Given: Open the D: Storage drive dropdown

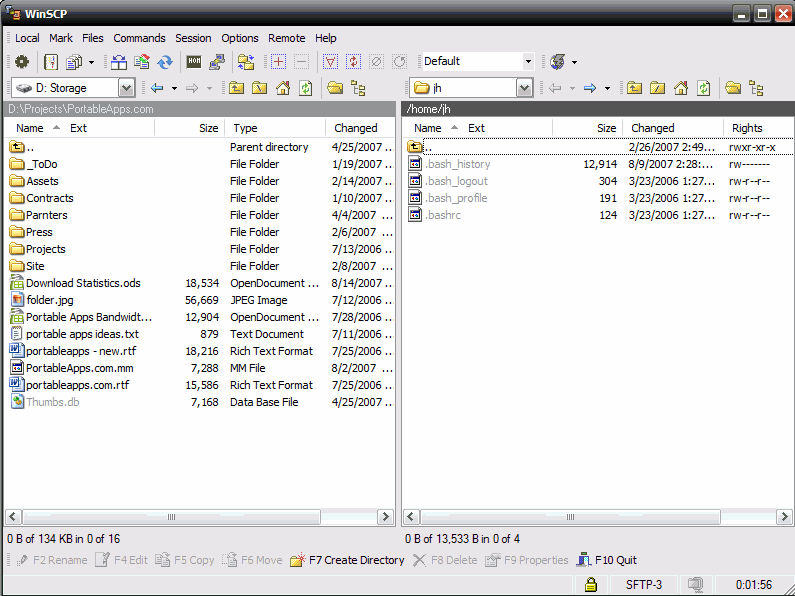Looking at the screenshot, I should [x=126, y=88].
